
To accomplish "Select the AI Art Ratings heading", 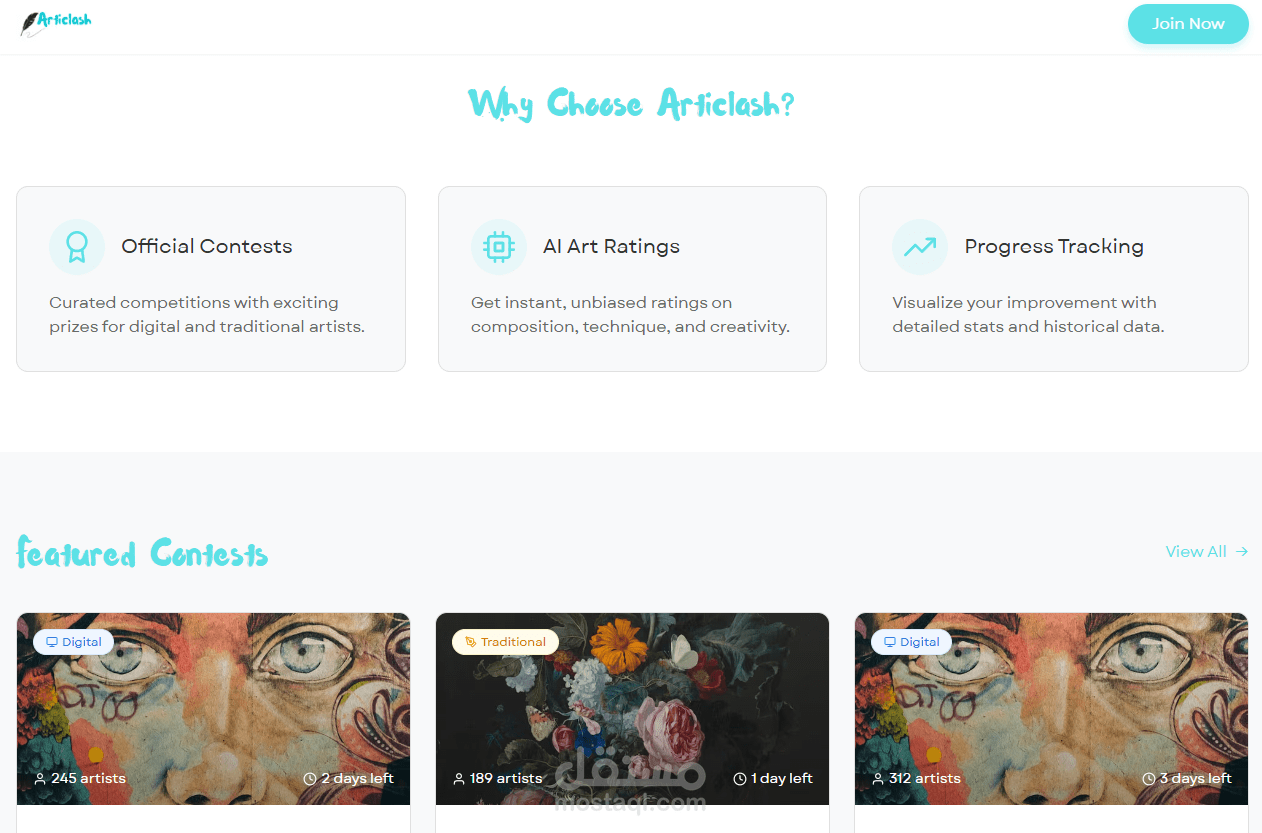I will pos(611,246).
